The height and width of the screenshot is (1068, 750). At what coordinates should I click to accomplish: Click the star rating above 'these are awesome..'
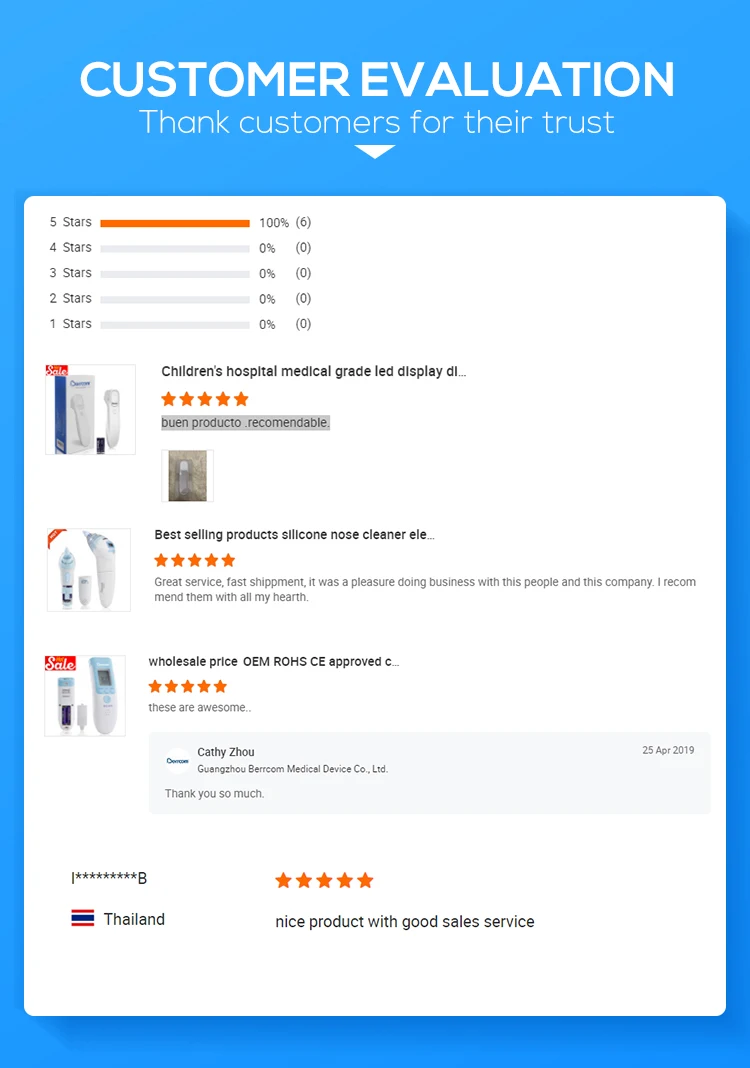coord(188,686)
